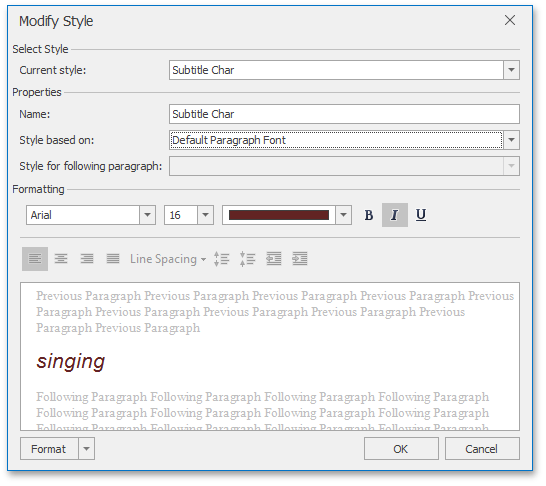Justify paragraph text alignment icon

[113, 259]
